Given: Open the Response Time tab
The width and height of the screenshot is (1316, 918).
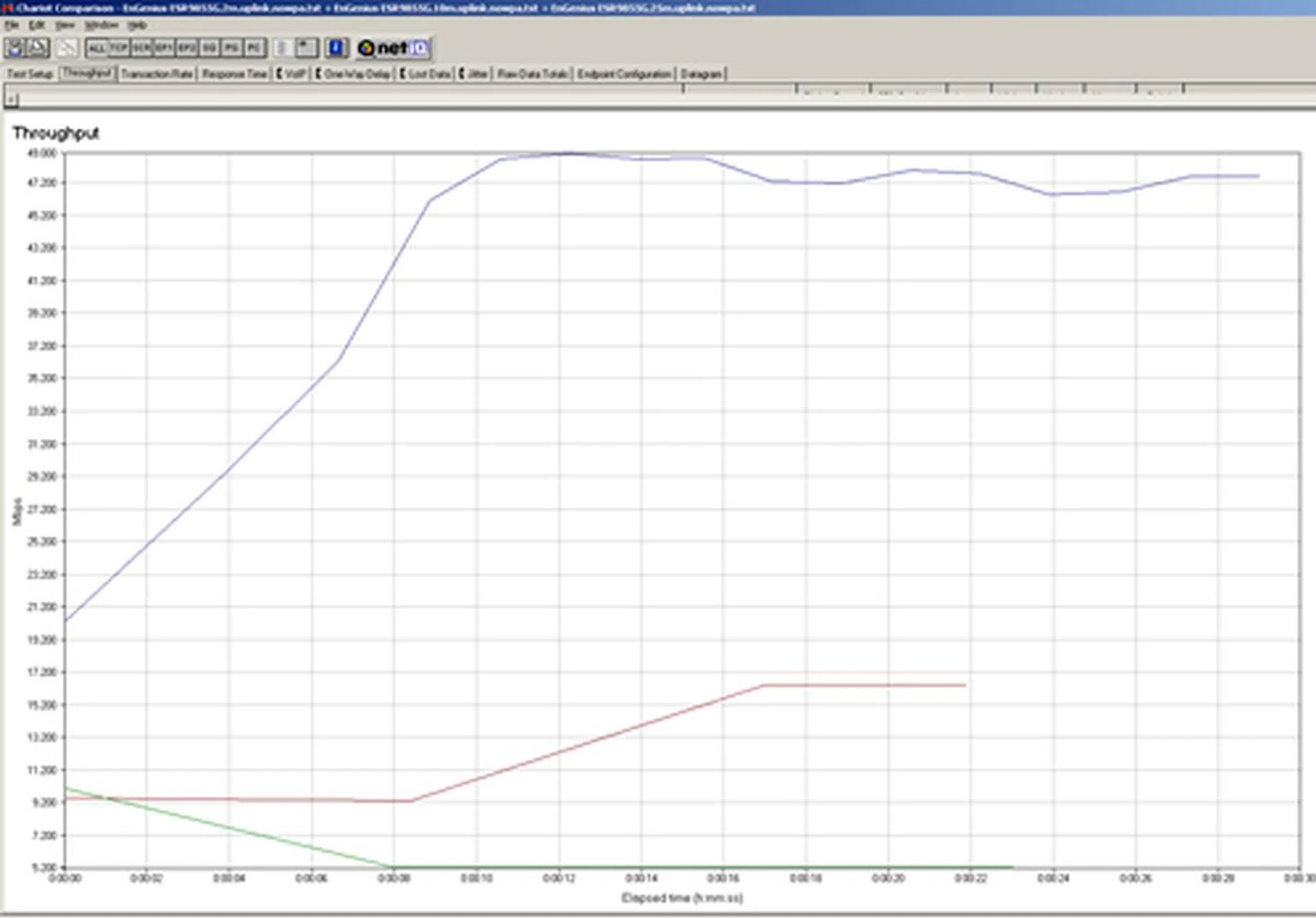Looking at the screenshot, I should click(x=234, y=73).
